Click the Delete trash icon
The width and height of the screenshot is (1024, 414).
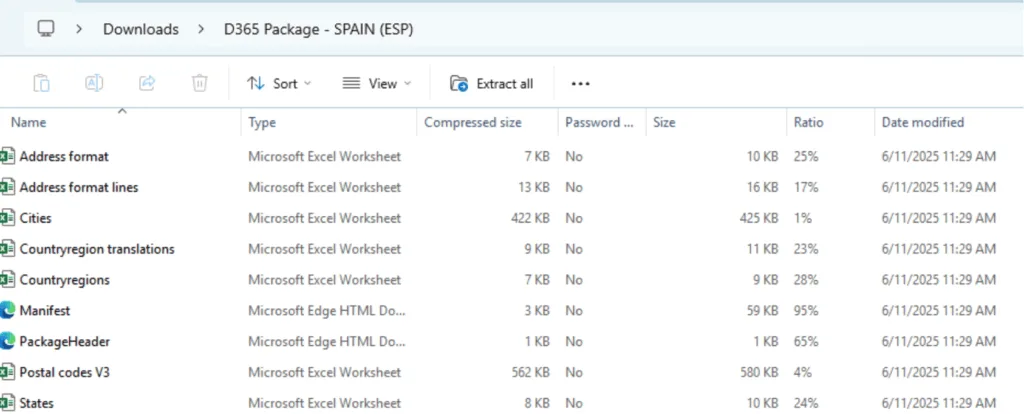(200, 83)
